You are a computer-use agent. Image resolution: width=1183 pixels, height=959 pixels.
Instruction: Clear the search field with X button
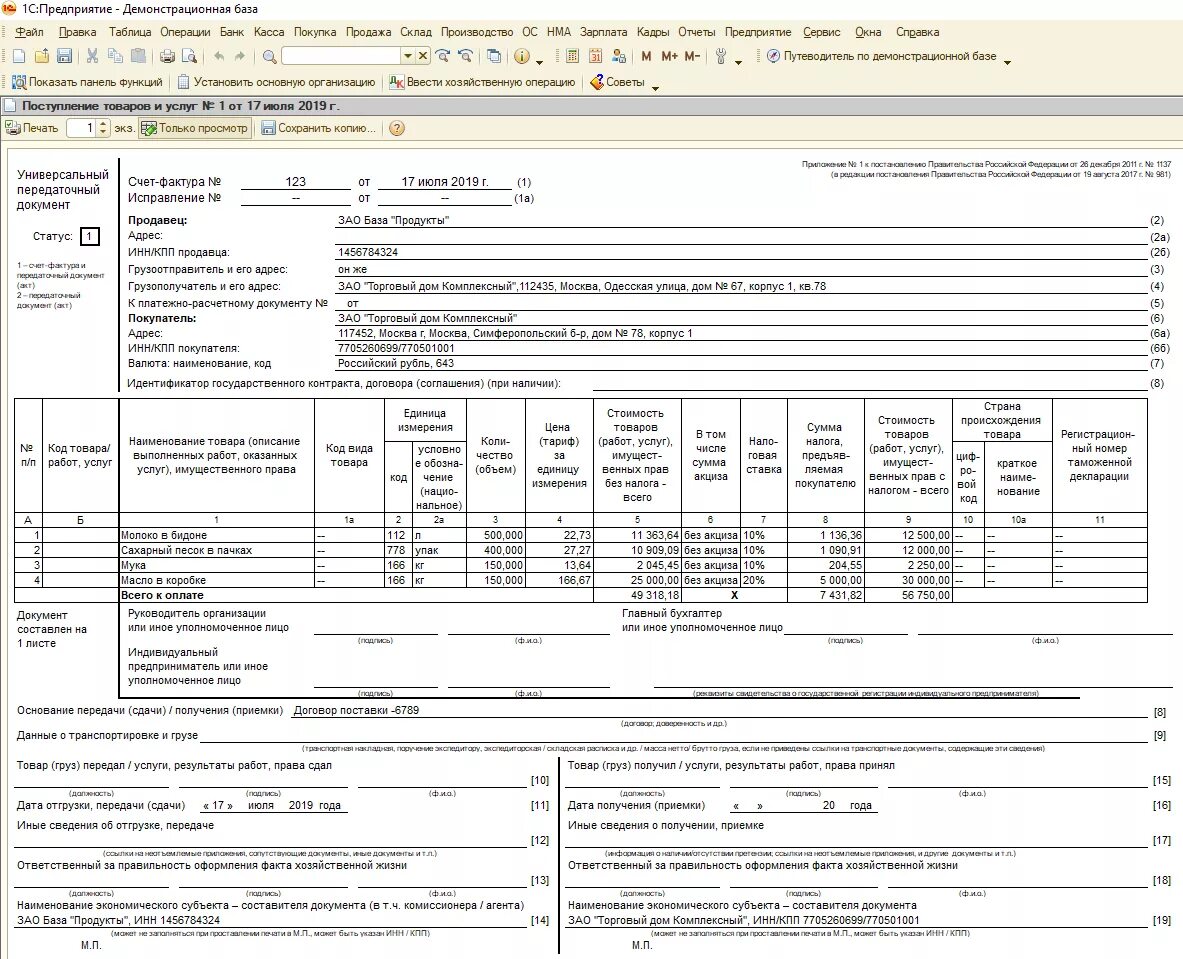pyautogui.click(x=423, y=56)
